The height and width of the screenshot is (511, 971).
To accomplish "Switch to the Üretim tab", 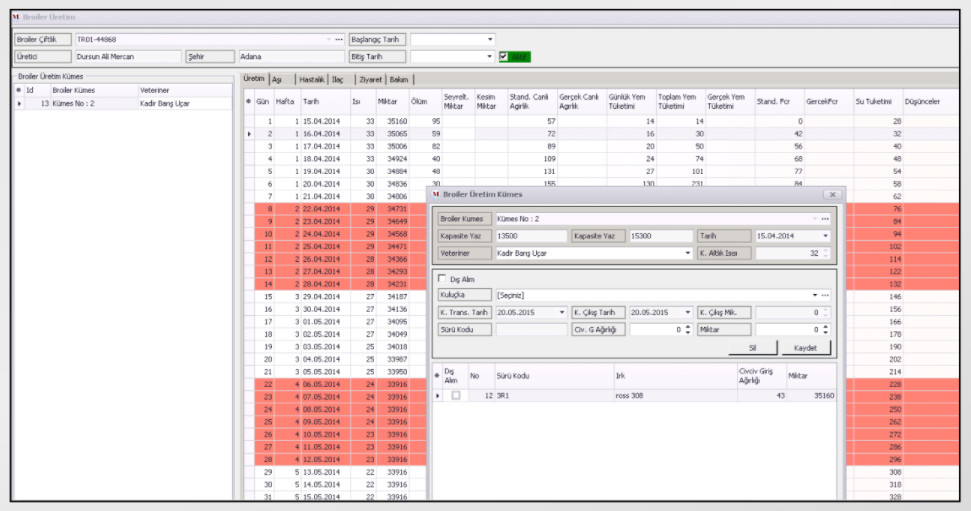I will (x=253, y=79).
